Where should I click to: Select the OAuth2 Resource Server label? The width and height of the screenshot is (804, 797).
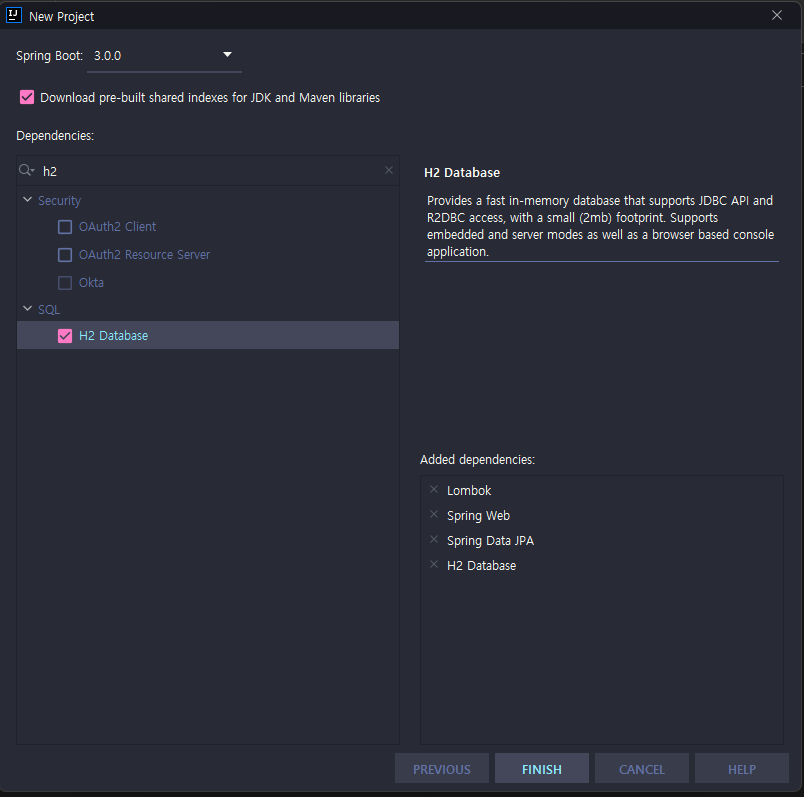(145, 254)
